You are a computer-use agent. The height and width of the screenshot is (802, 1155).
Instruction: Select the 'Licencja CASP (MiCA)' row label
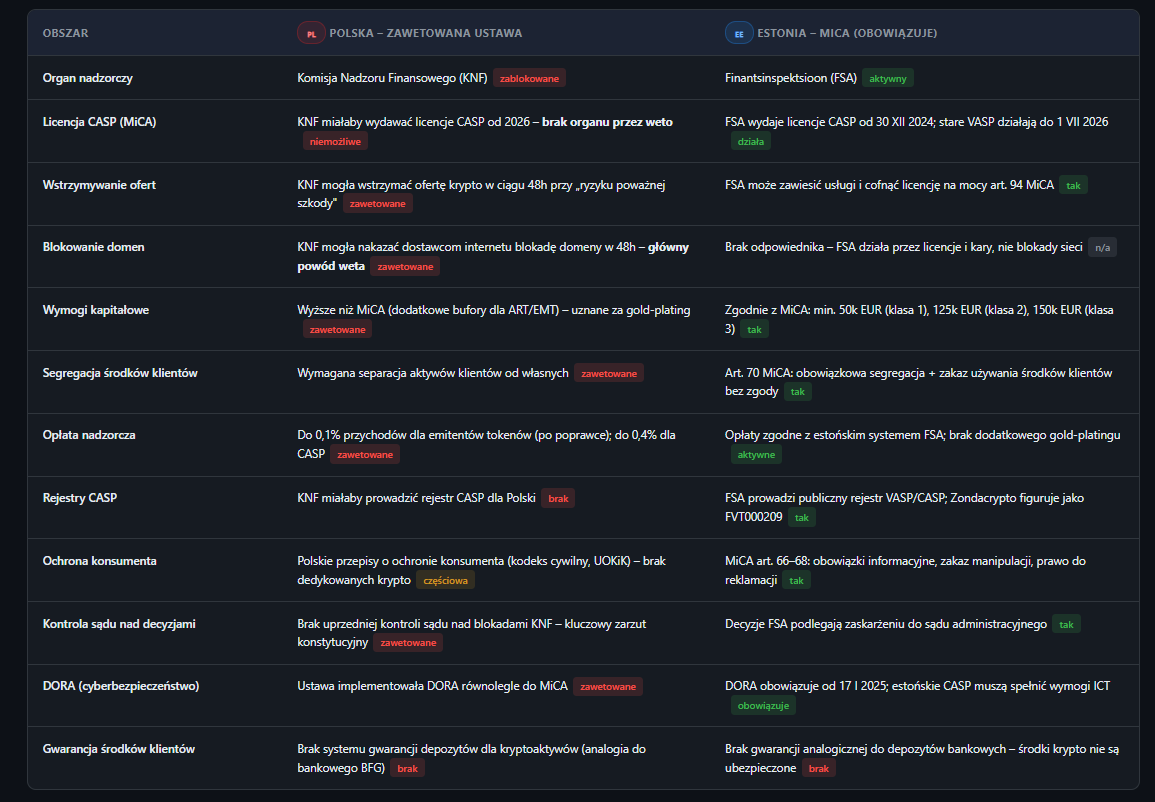coord(99,122)
